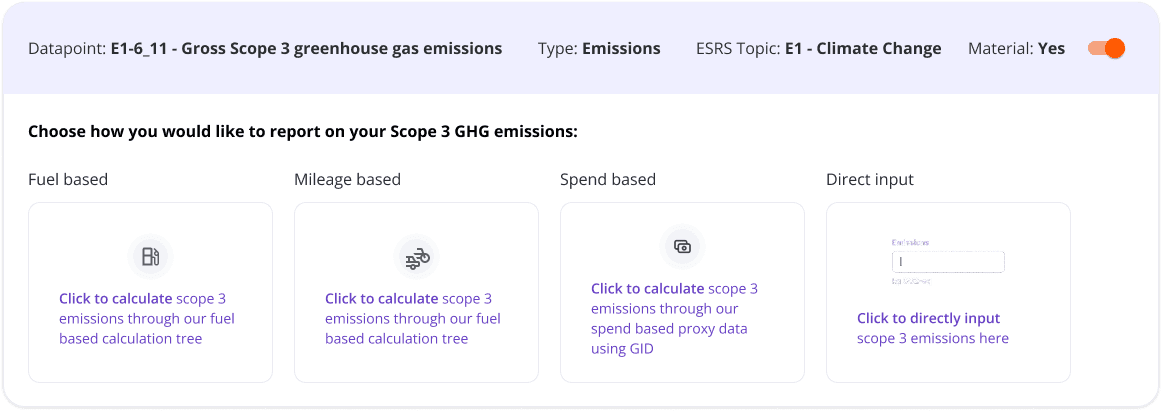Click the emissions input field preview

947,262
